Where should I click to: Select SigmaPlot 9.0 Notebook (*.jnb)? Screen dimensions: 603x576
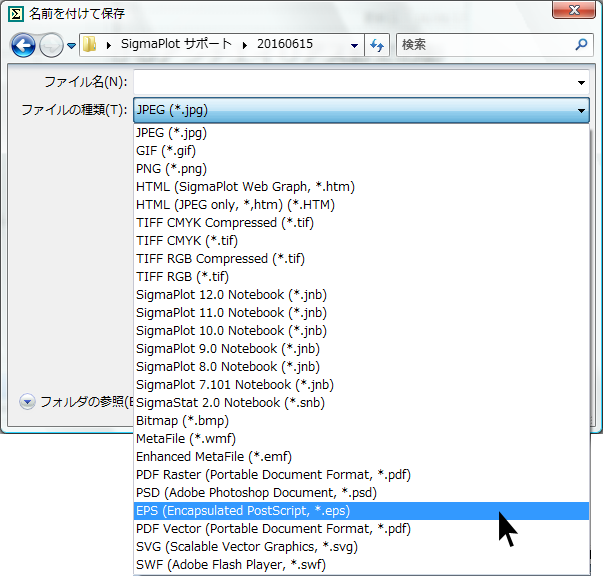[361, 349]
